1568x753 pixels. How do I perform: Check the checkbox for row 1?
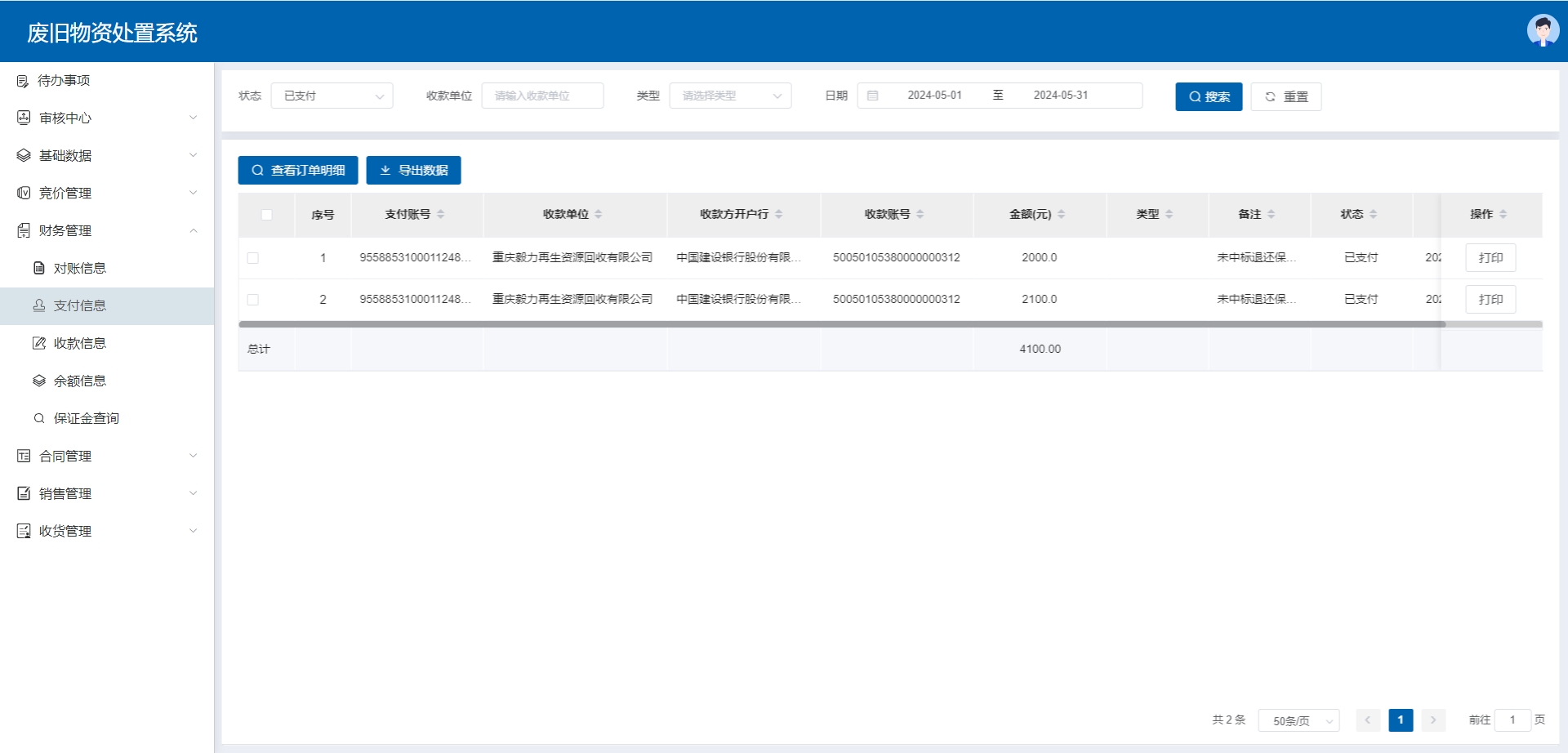point(253,258)
